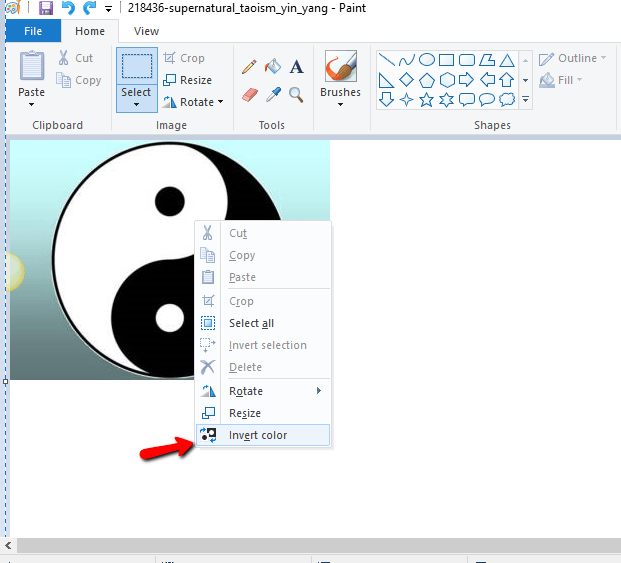Screen dimensions: 621x563
Task: Select the Color picker eyedropper
Action: pyautogui.click(x=273, y=95)
